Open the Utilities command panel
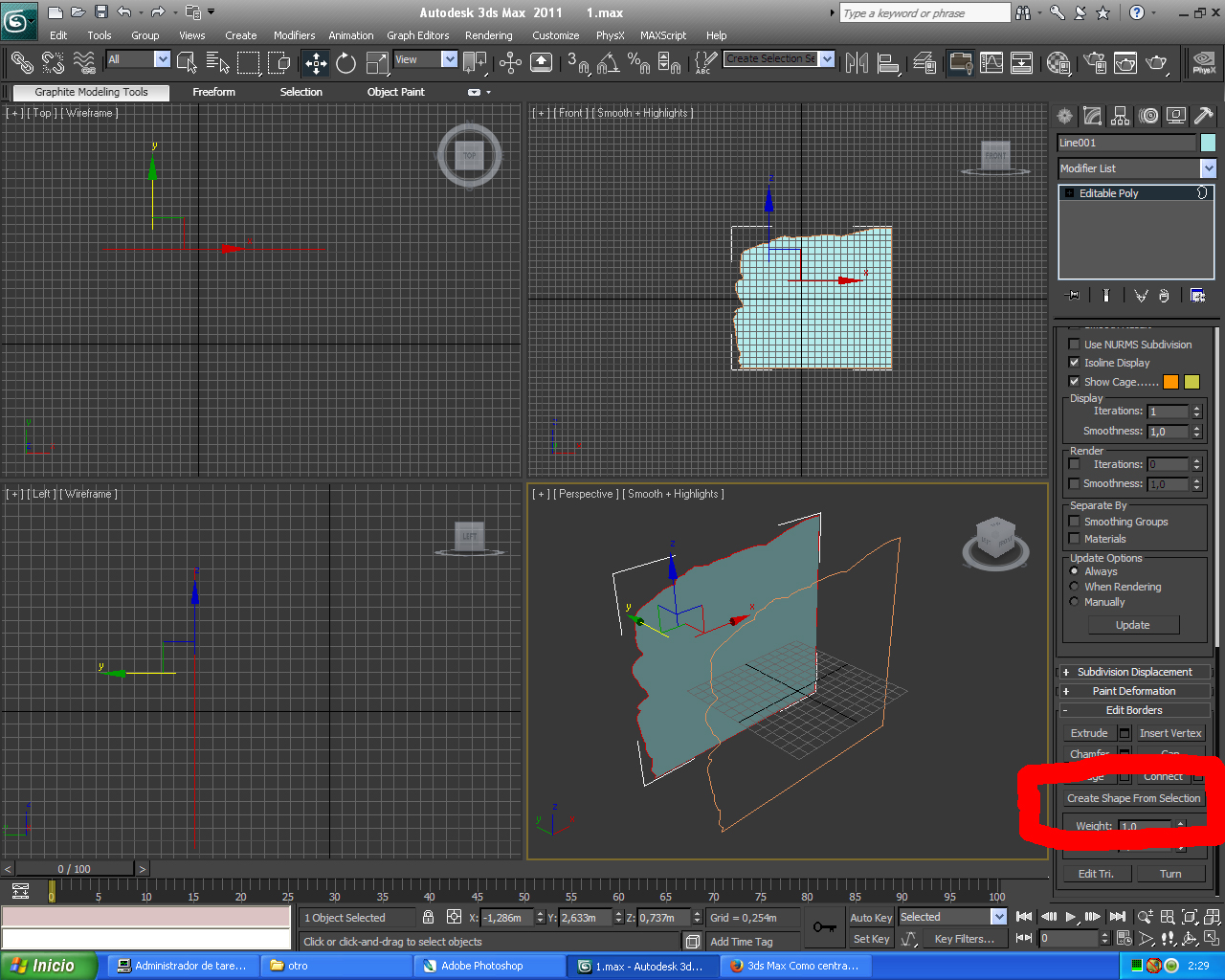Image resolution: width=1225 pixels, height=980 pixels. tap(1204, 116)
